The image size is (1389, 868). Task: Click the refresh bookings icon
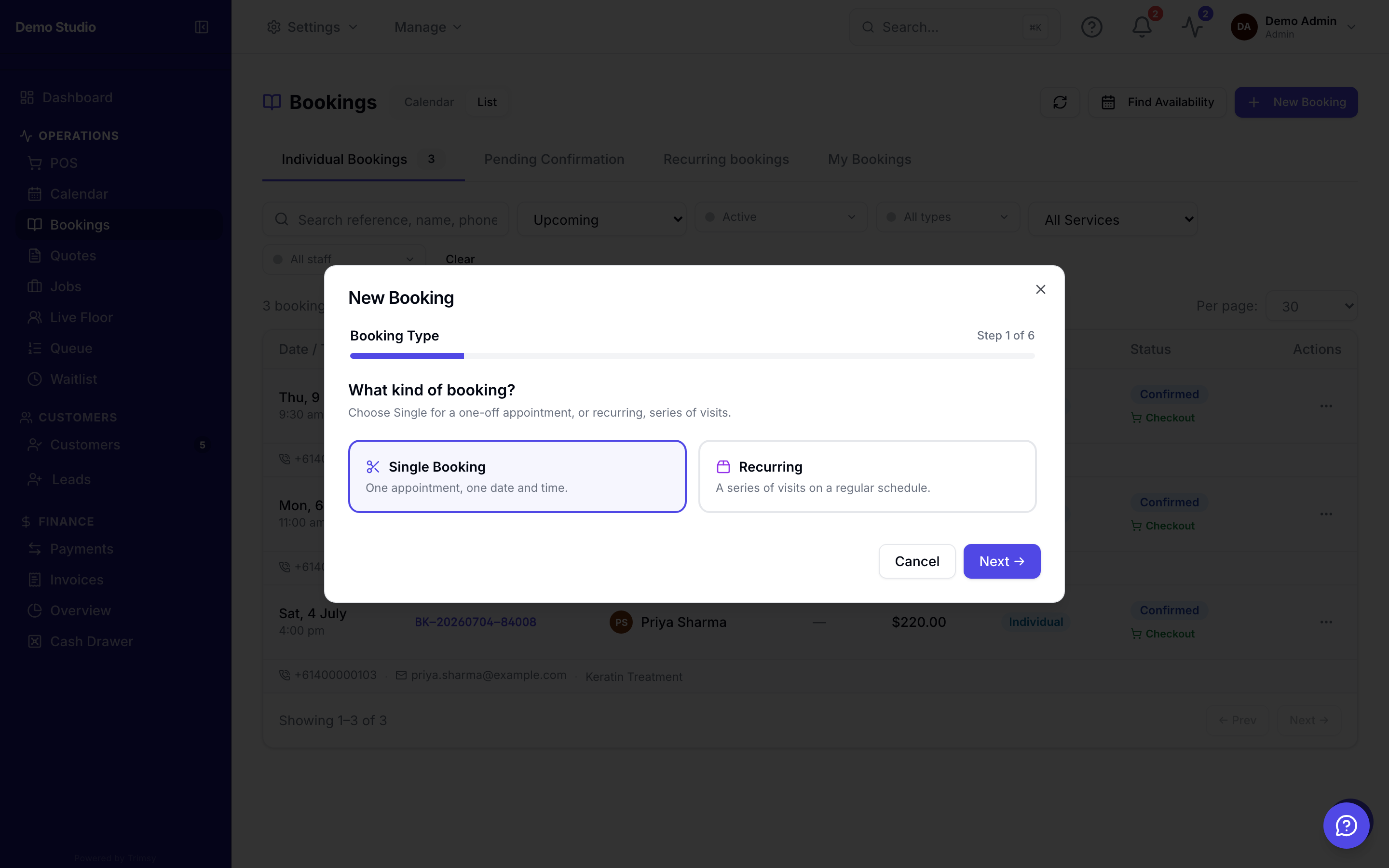coord(1060,102)
